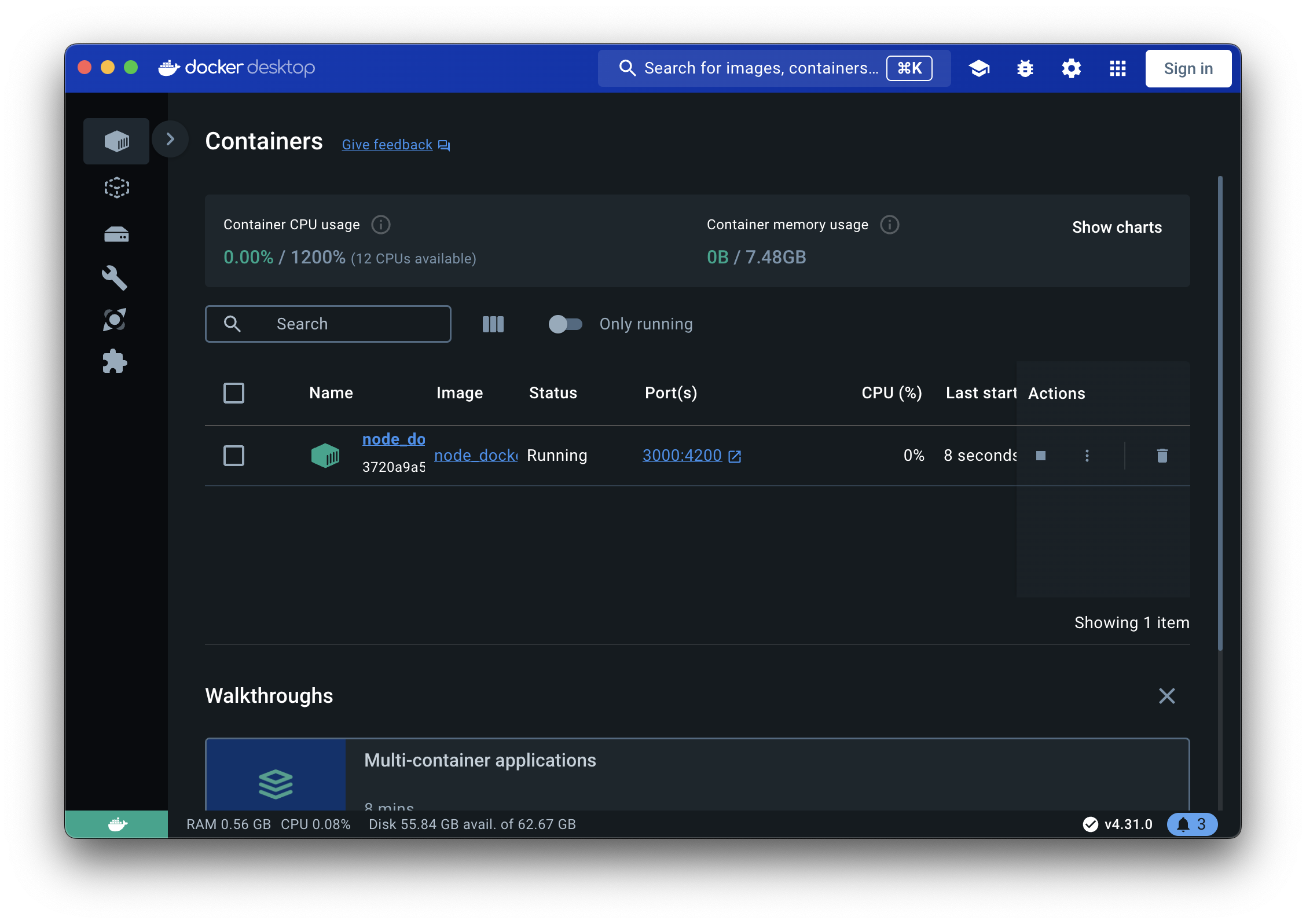Screen dimensions: 1306x924
Task: Click the RAM 0.56 GB status
Action: click(x=229, y=824)
